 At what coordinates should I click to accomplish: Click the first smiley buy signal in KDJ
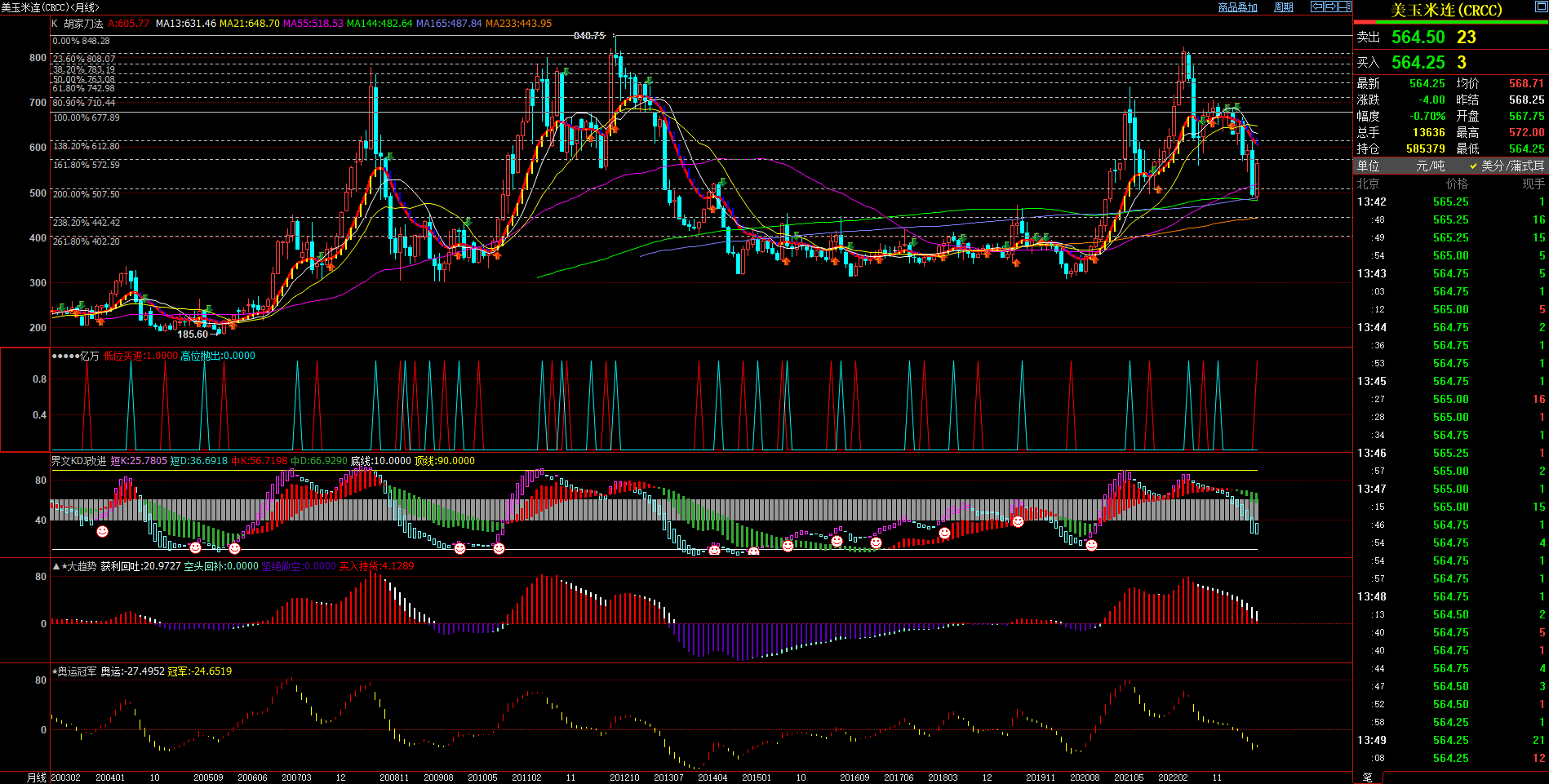coord(103,532)
